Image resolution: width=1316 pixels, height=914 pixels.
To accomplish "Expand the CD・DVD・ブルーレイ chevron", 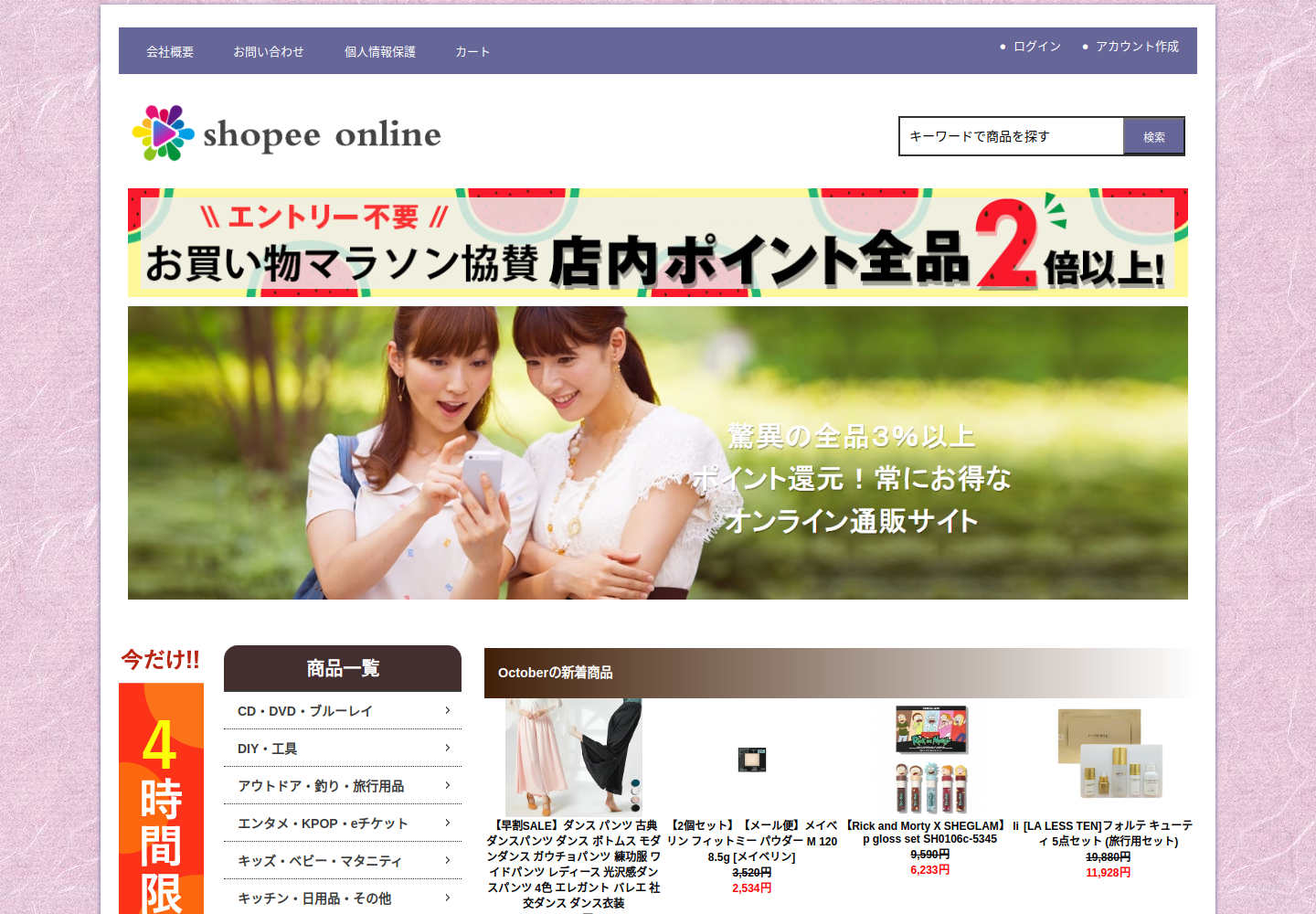I will [448, 710].
